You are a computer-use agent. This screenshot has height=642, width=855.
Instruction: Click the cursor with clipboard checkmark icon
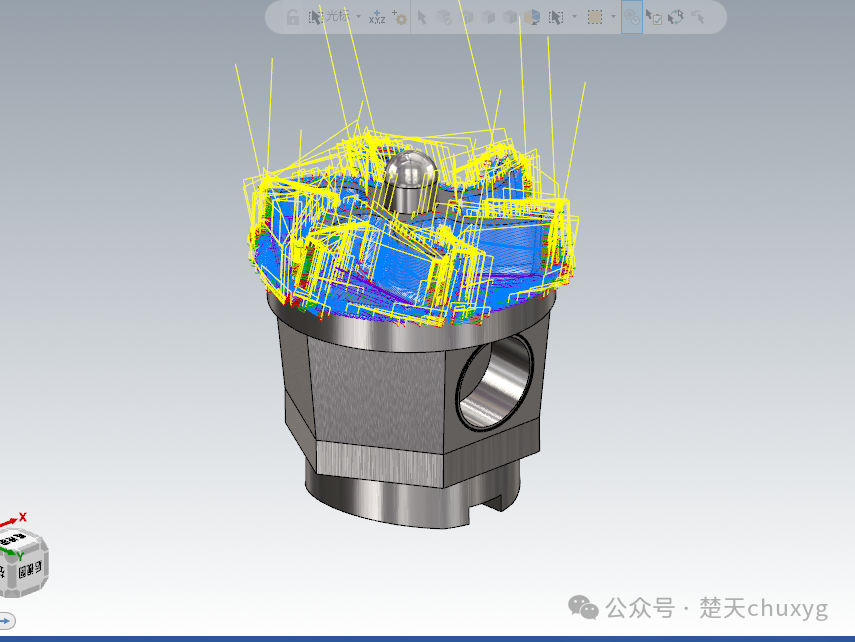[653, 17]
